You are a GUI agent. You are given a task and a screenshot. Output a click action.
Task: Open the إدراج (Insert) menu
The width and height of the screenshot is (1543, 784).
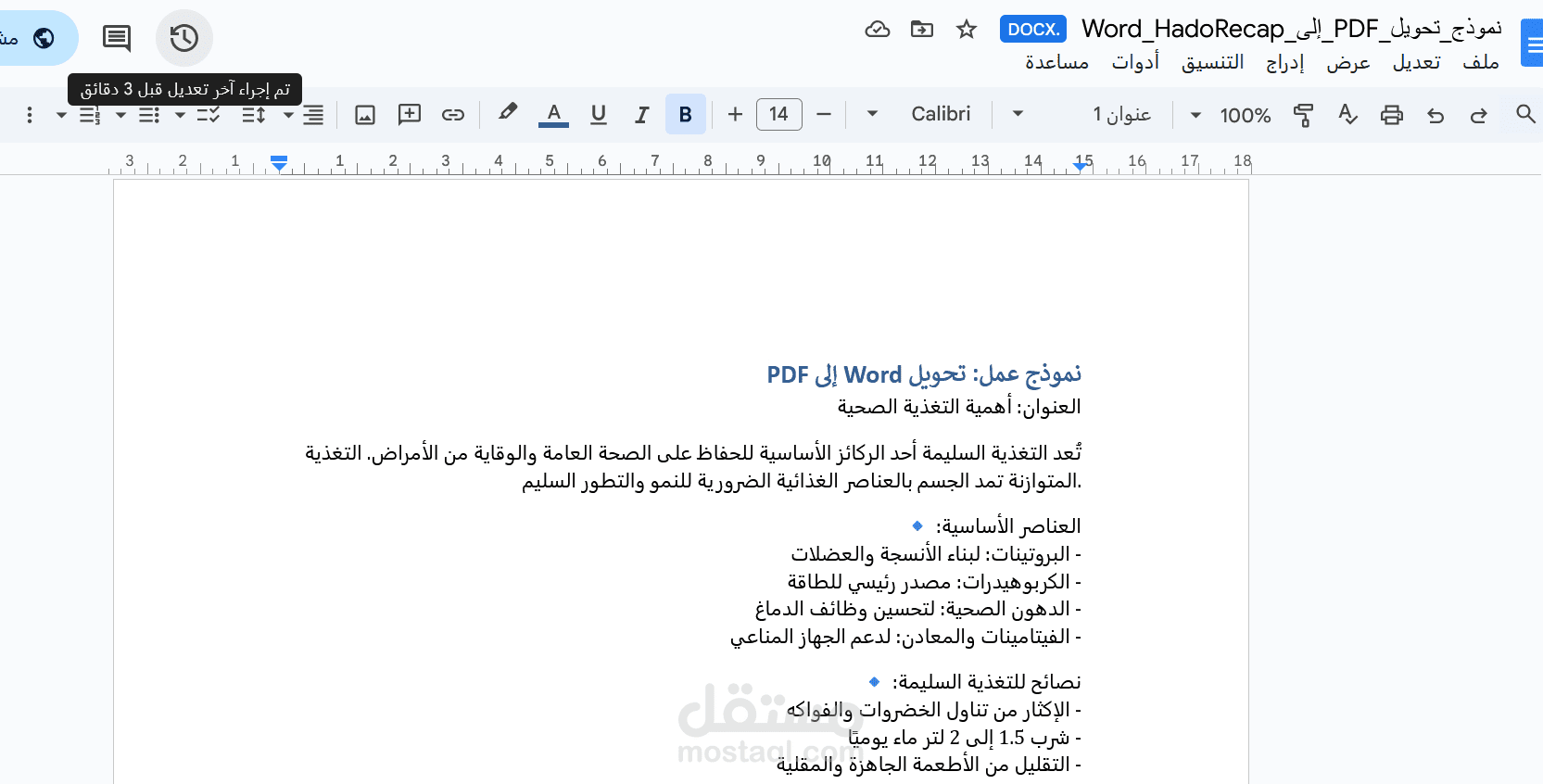(1285, 62)
